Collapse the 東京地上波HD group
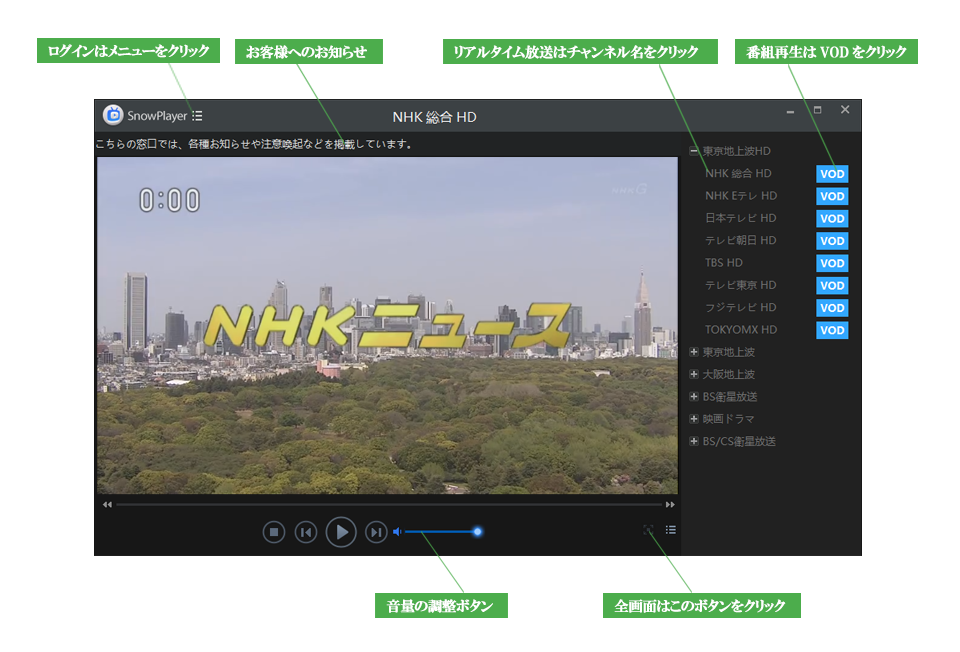The height and width of the screenshot is (652, 960). [x=694, y=151]
